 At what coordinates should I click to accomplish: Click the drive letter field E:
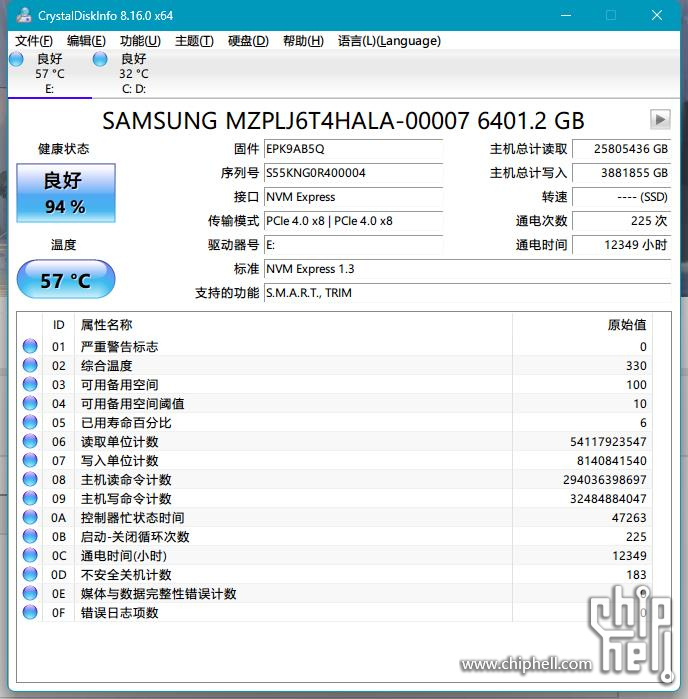coord(353,245)
